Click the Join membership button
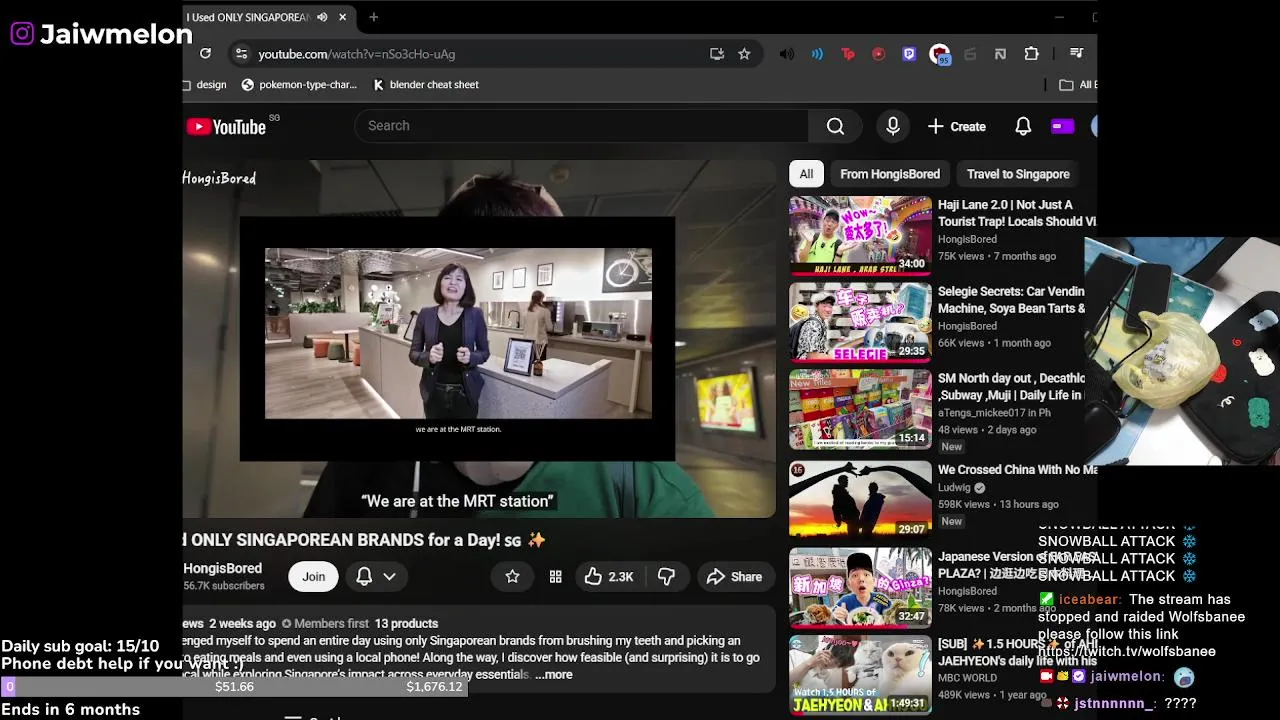This screenshot has height=720, width=1280. point(314,576)
